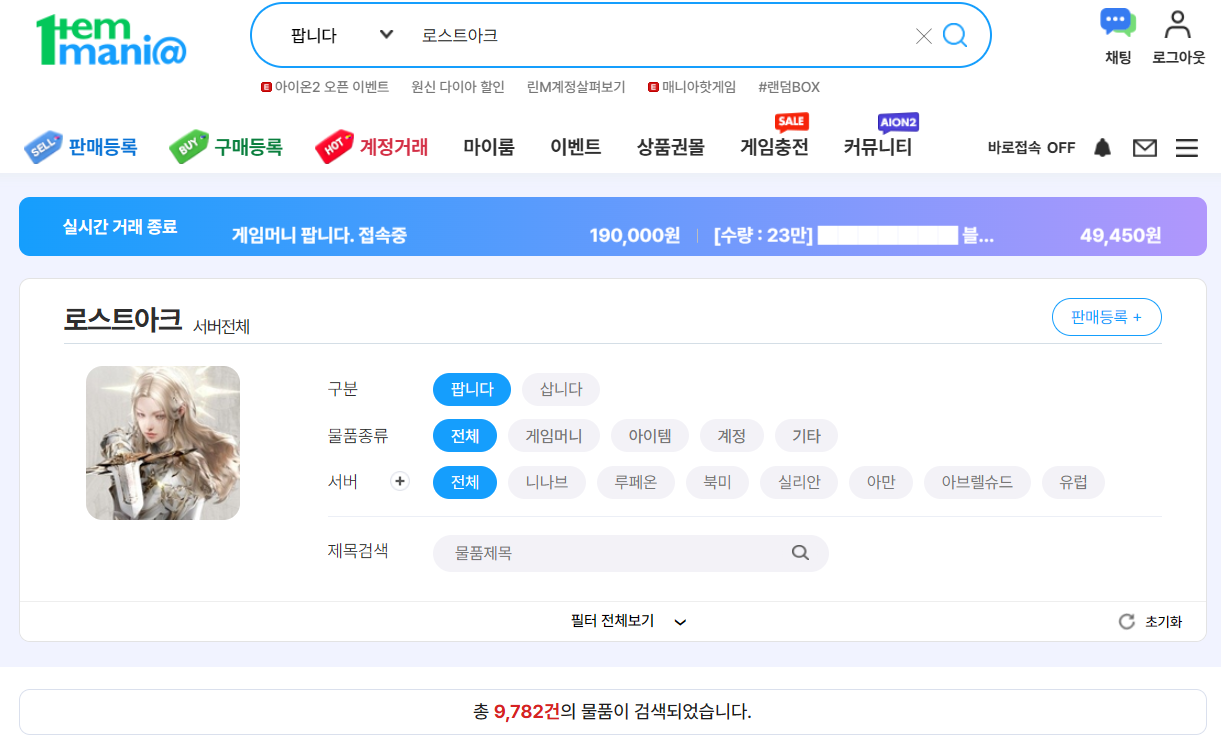This screenshot has height=745, width=1221.
Task: Reset filters with 초기화 button
Action: (1150, 621)
